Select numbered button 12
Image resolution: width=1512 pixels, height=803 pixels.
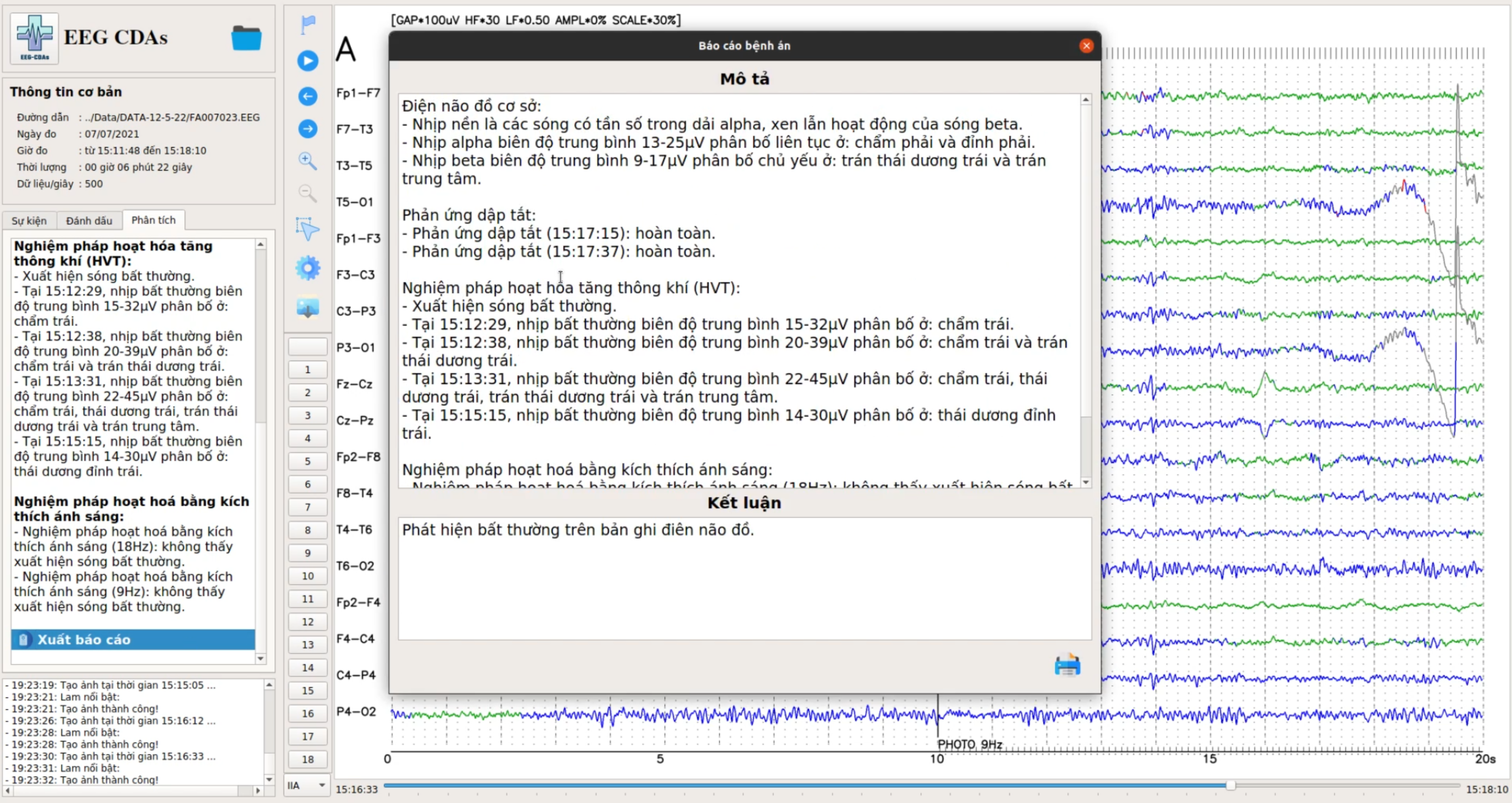click(307, 622)
